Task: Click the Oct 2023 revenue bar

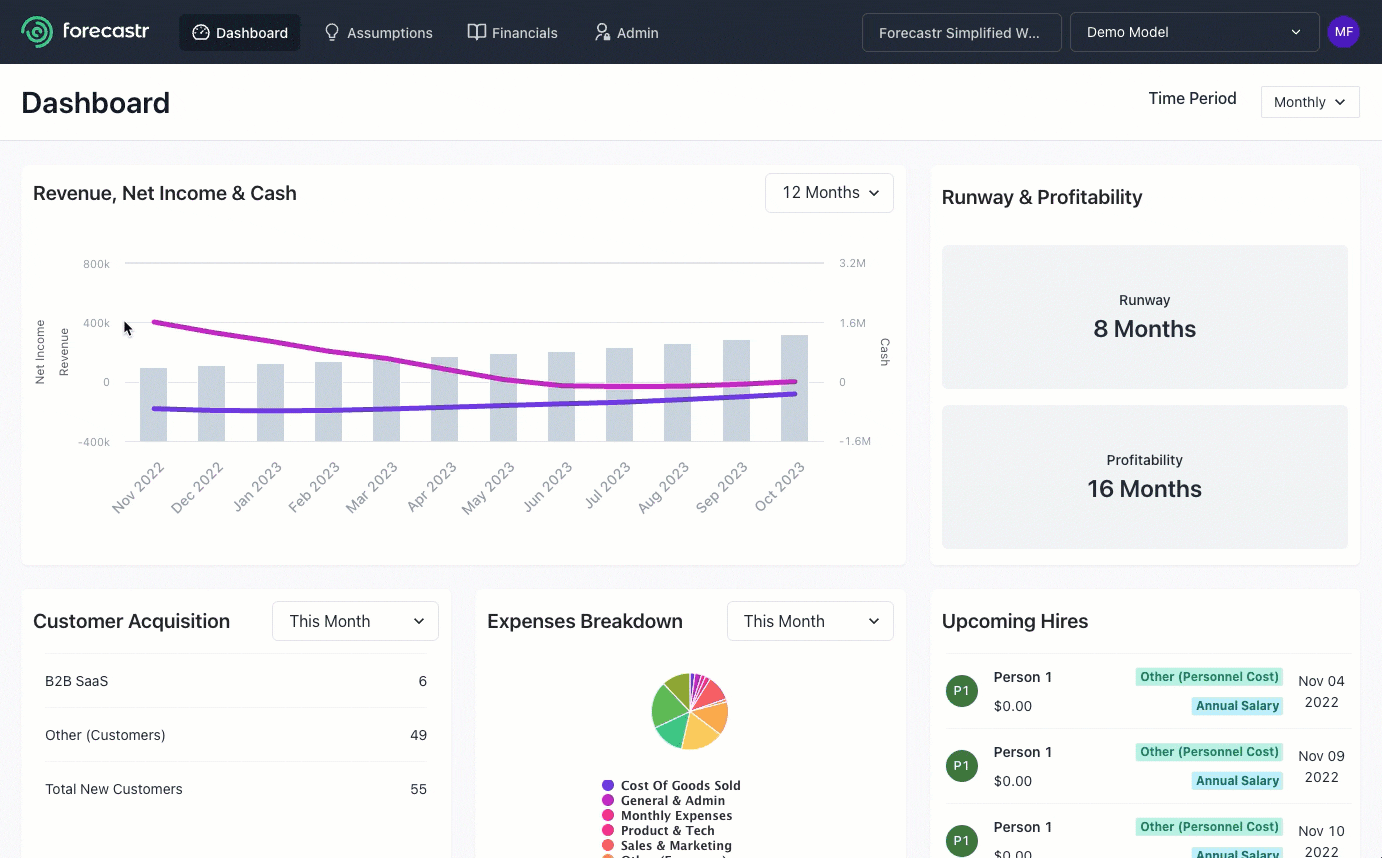Action: coord(794,388)
